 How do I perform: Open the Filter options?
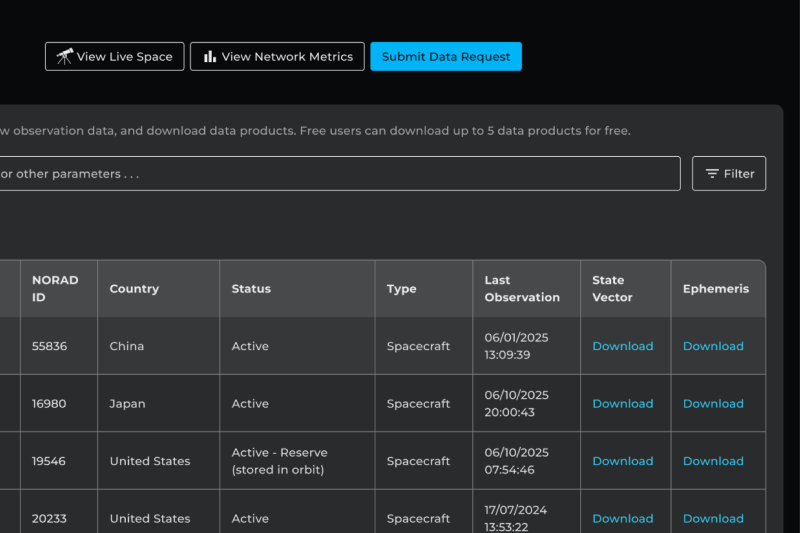tap(729, 174)
